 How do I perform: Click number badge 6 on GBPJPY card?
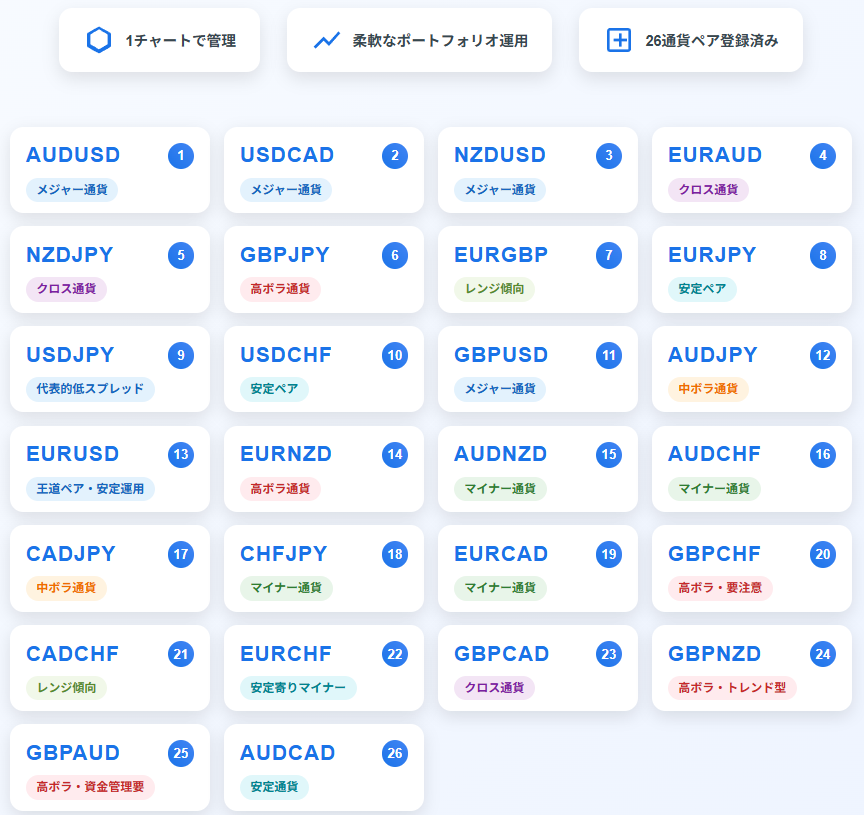coord(395,256)
